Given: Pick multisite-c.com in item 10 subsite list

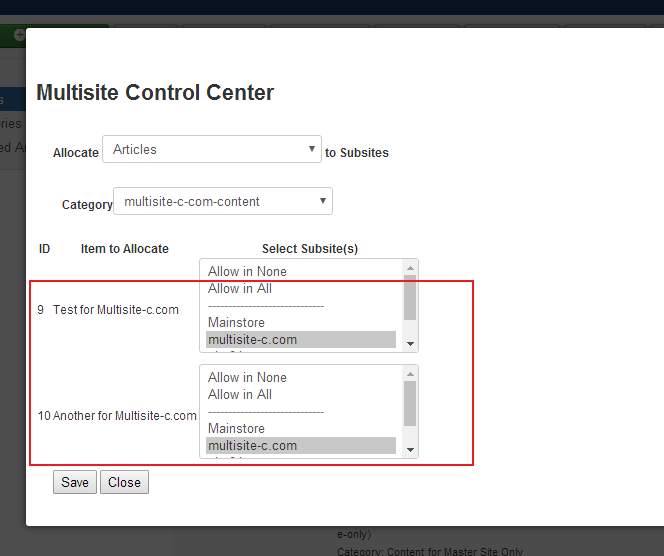Looking at the screenshot, I should click(252, 446).
